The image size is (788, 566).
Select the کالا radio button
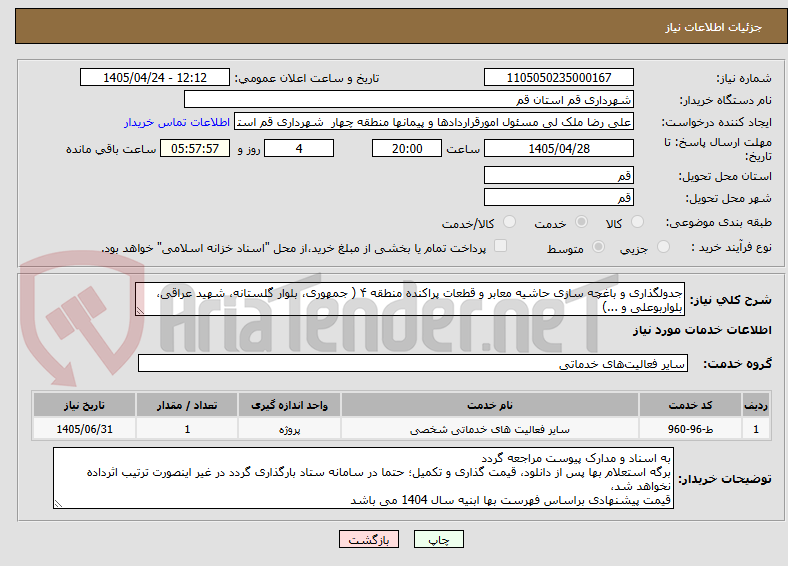point(637,222)
